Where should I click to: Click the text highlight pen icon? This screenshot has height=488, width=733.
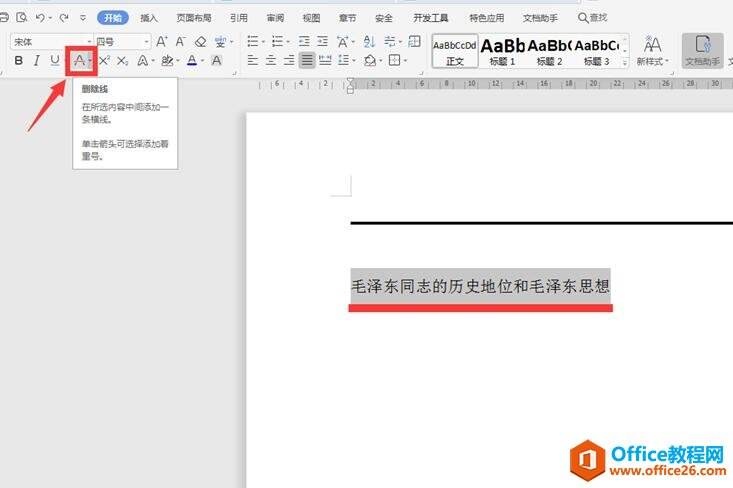pos(166,60)
